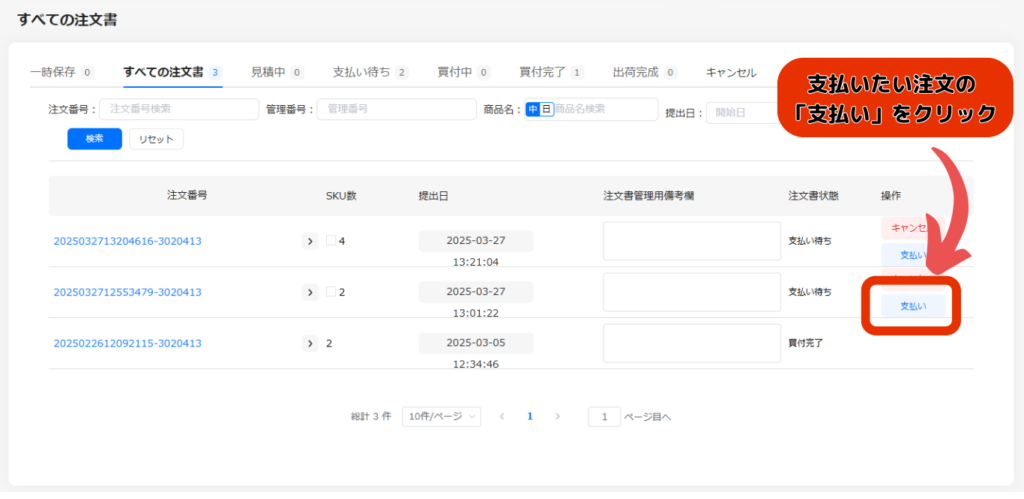Open order link 2025022612092115-3020413
This screenshot has width=1024, height=499.
[127, 343]
